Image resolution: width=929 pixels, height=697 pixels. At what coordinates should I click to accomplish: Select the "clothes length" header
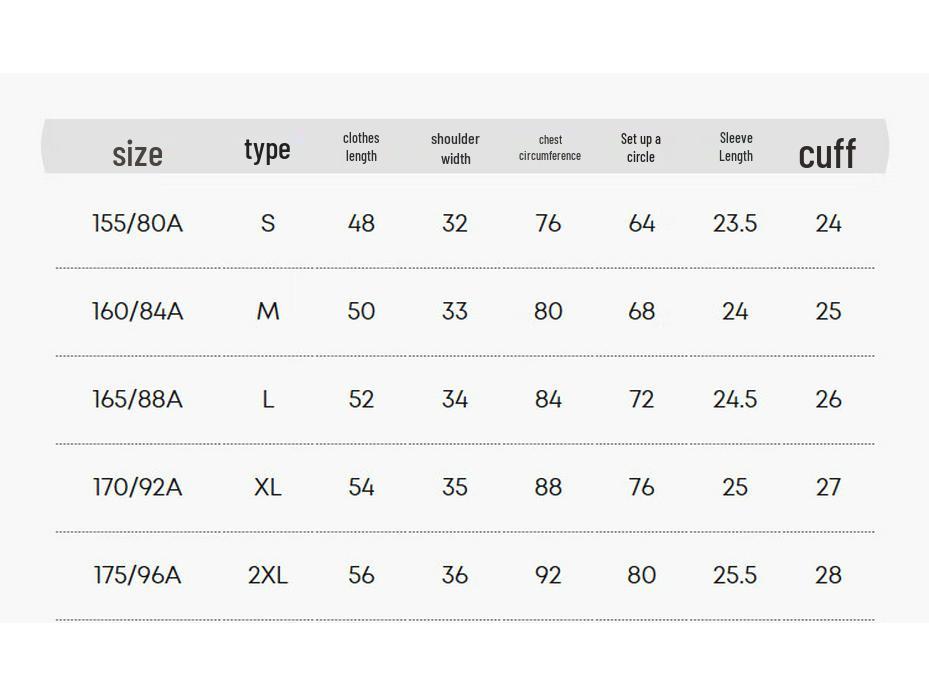point(361,147)
